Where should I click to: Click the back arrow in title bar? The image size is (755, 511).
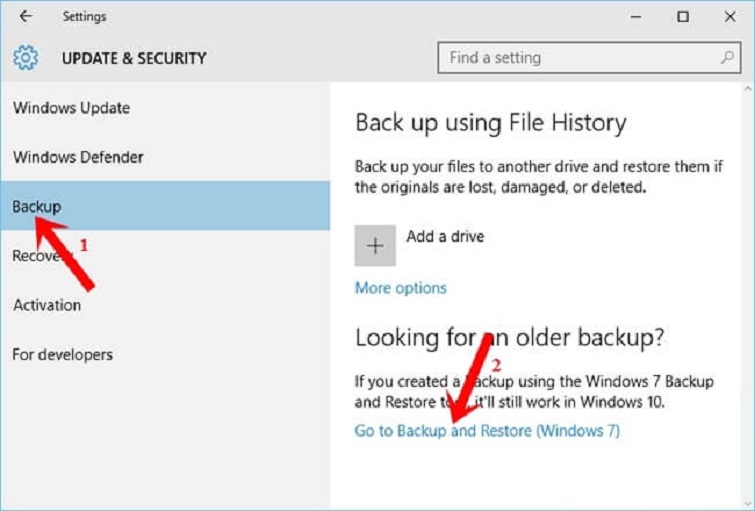click(26, 17)
